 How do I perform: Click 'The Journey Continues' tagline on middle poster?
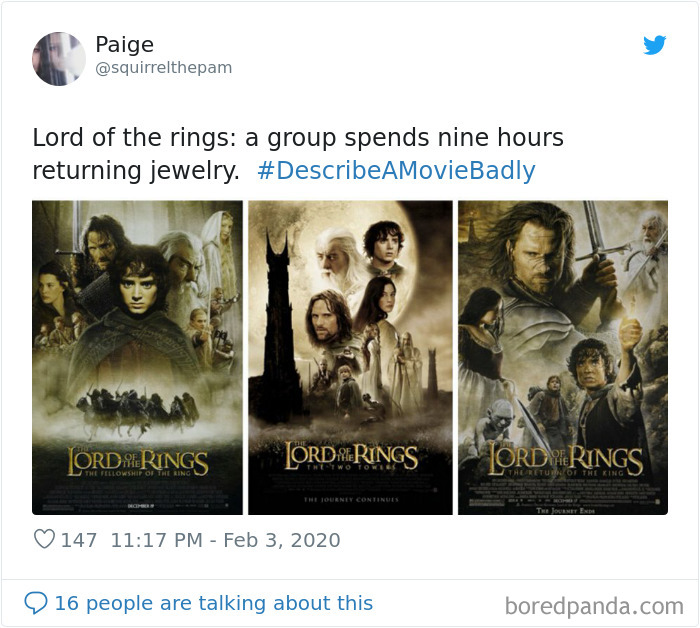click(x=351, y=500)
